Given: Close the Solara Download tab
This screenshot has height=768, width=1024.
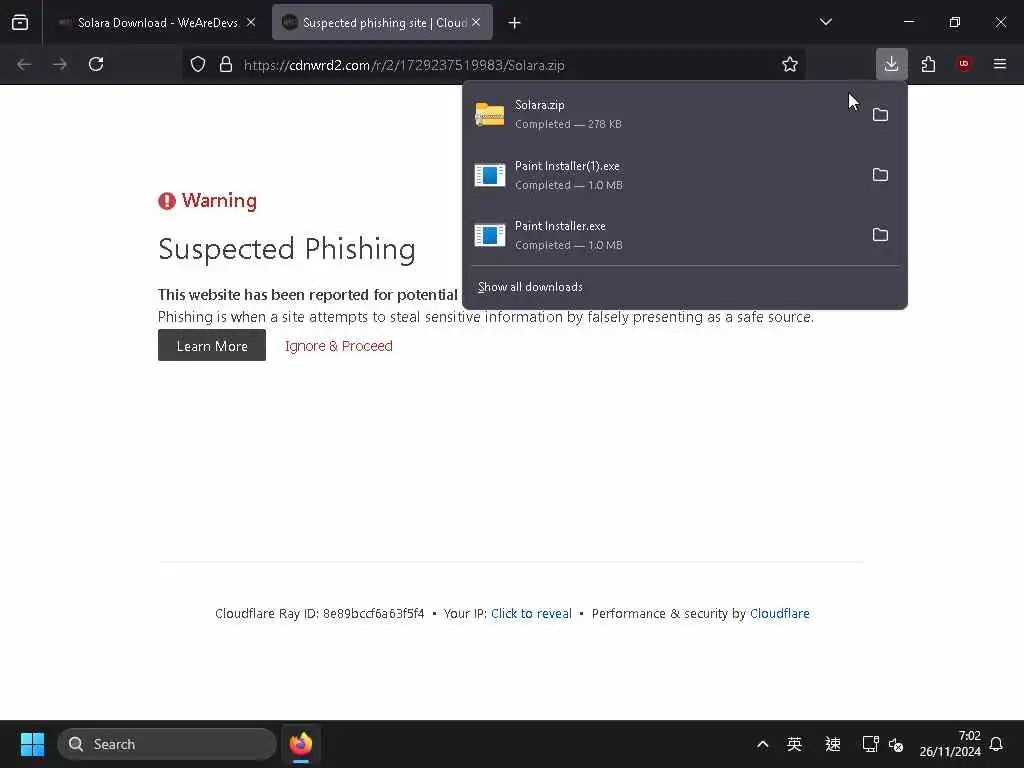Looking at the screenshot, I should (251, 23).
